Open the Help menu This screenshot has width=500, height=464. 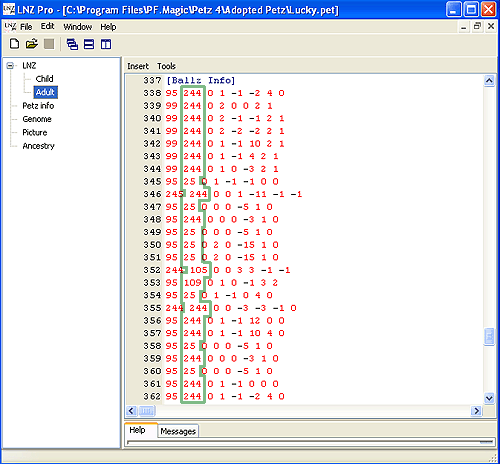(108, 27)
